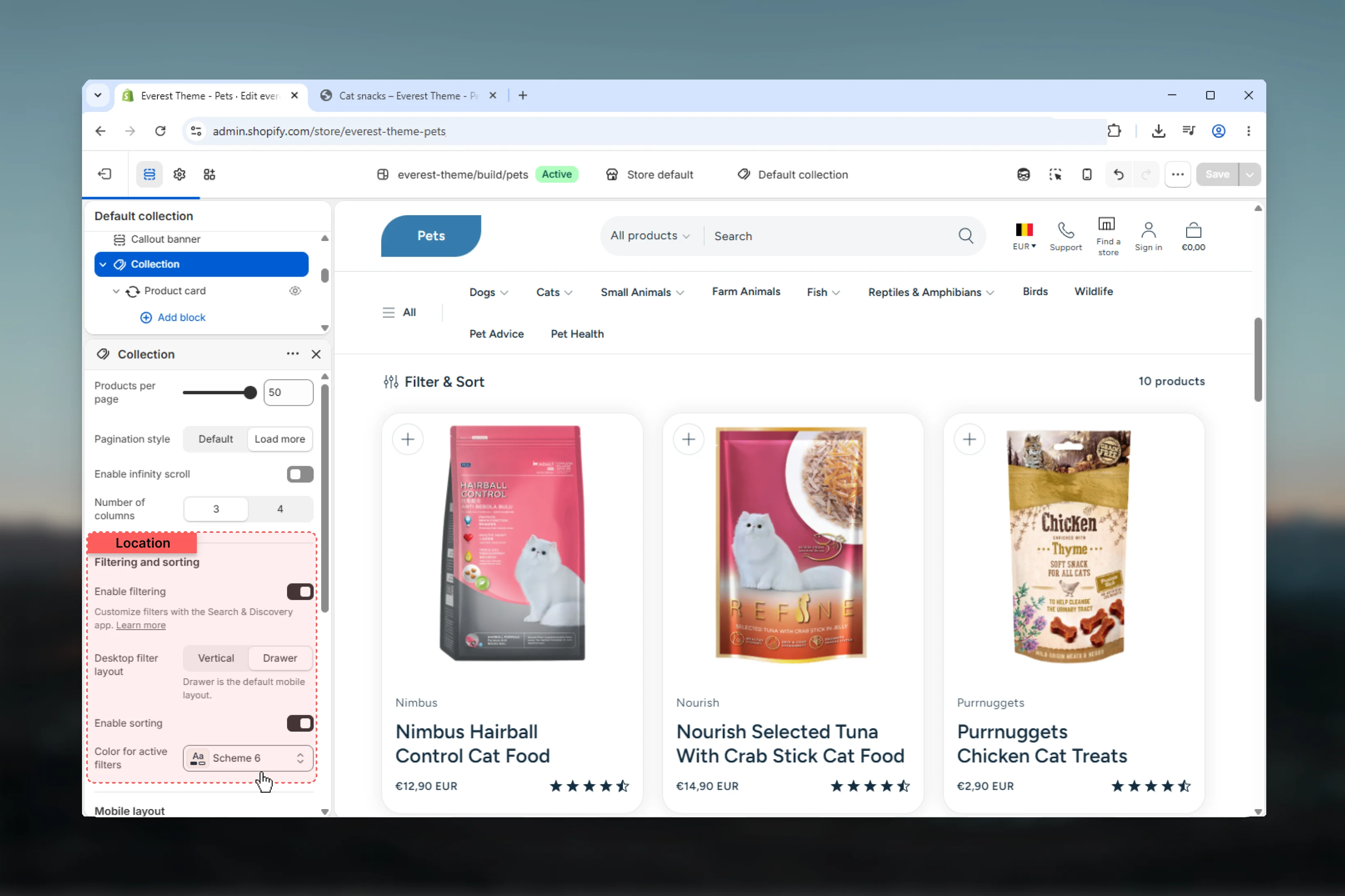
Task: Open Birds menu item
Action: (x=1035, y=291)
